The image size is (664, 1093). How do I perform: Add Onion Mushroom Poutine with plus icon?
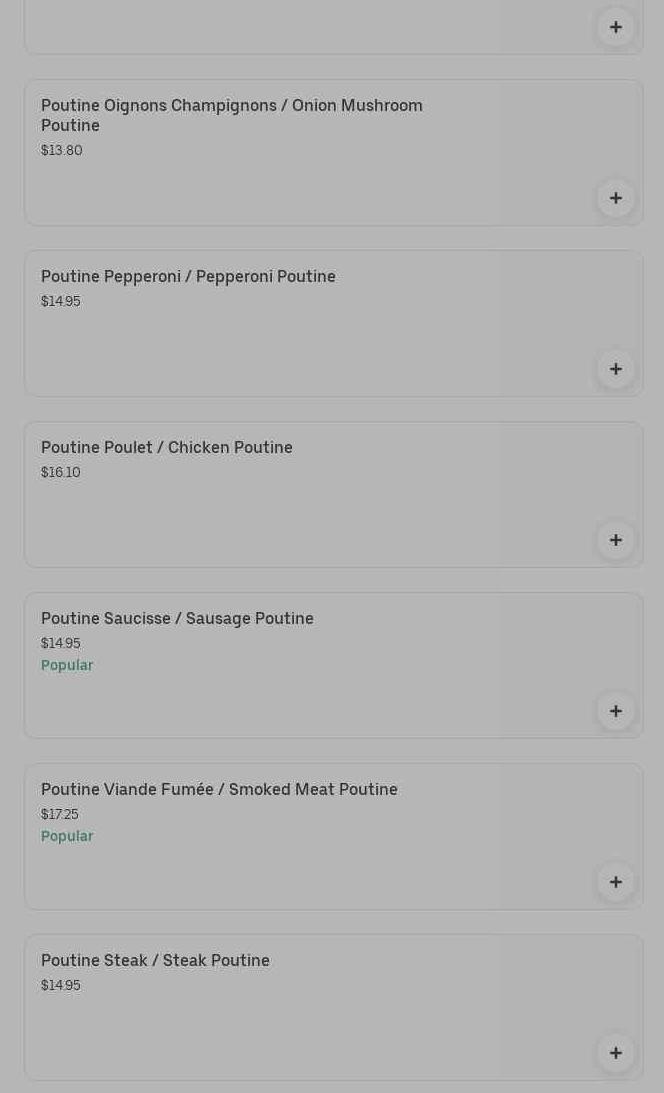615,198
